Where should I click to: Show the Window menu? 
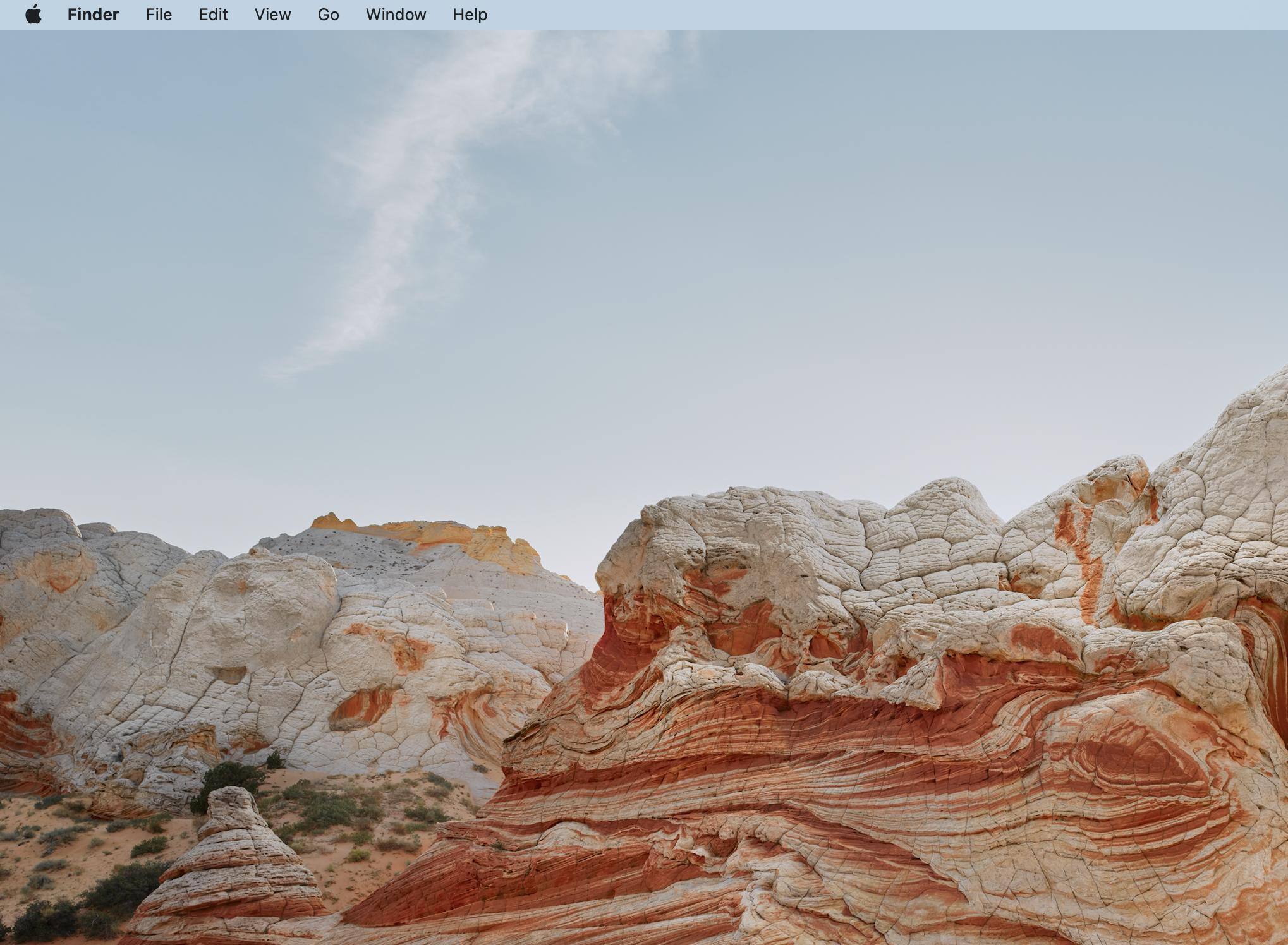click(x=396, y=15)
